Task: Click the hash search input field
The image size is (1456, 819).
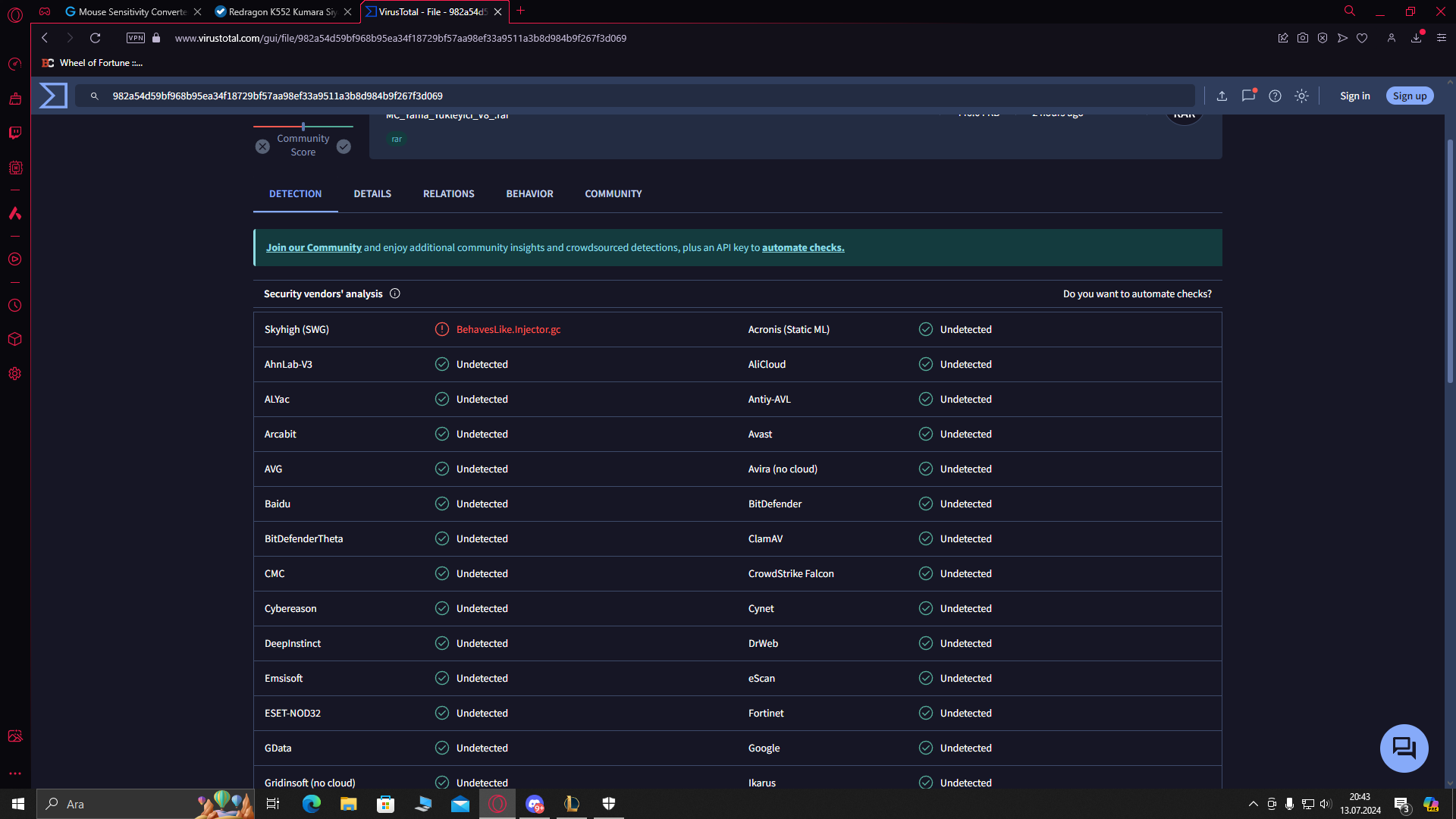Action: [x=637, y=96]
